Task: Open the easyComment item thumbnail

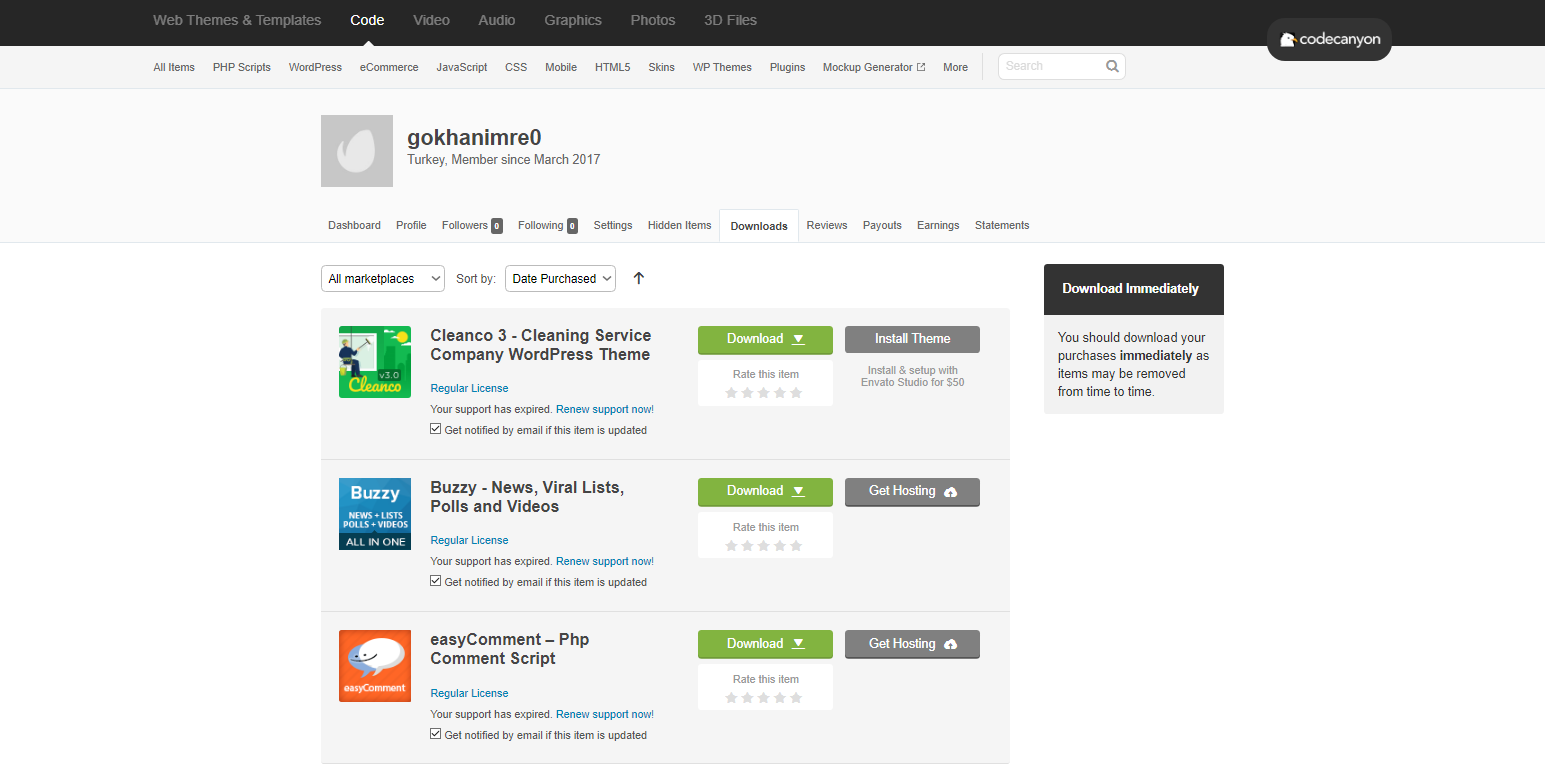Action: point(375,666)
